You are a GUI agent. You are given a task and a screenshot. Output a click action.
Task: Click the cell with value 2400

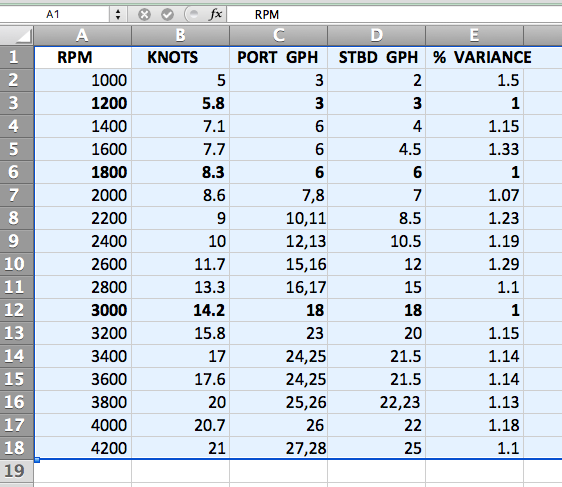tap(83, 241)
